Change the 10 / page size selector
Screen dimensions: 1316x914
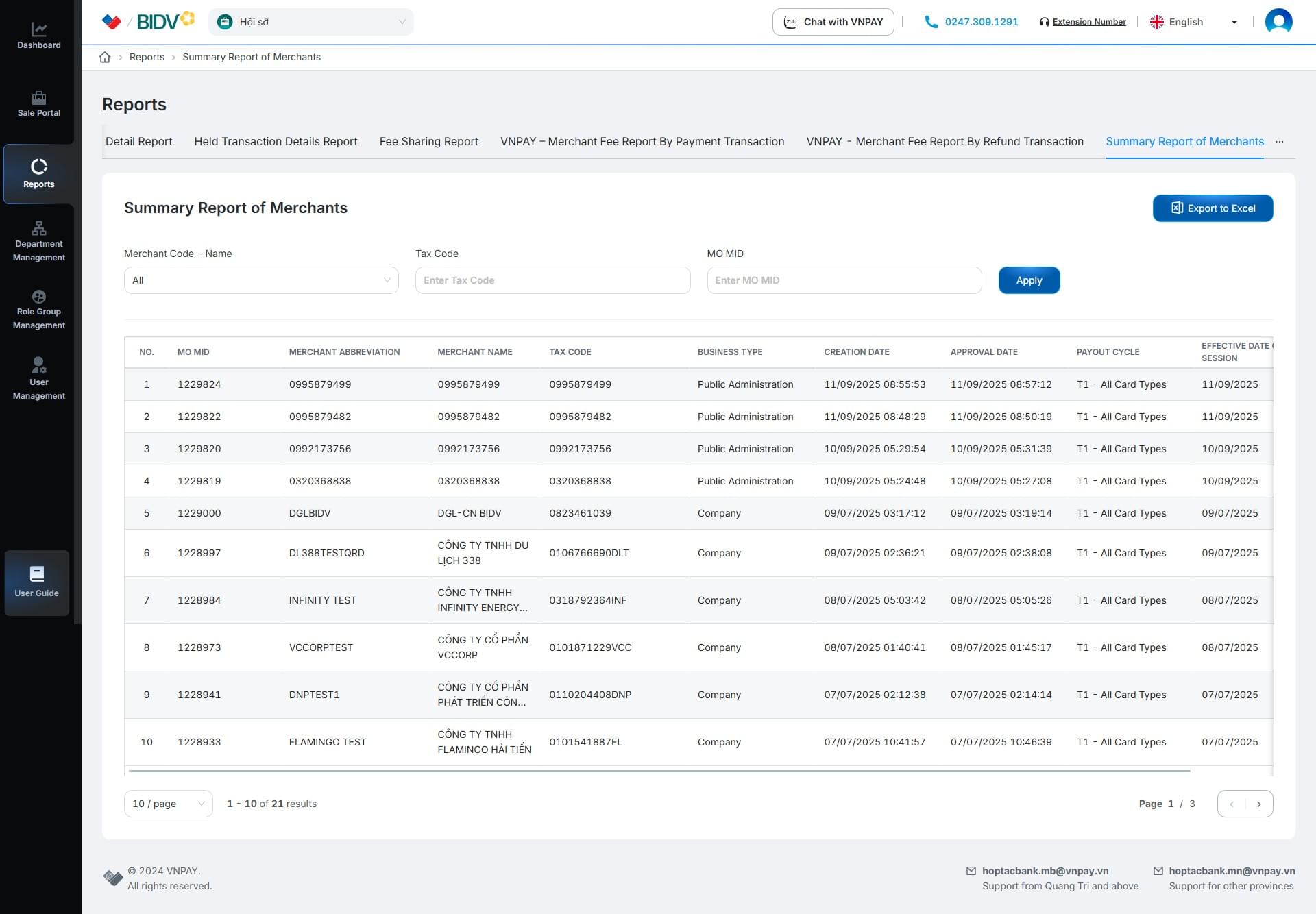tap(168, 804)
